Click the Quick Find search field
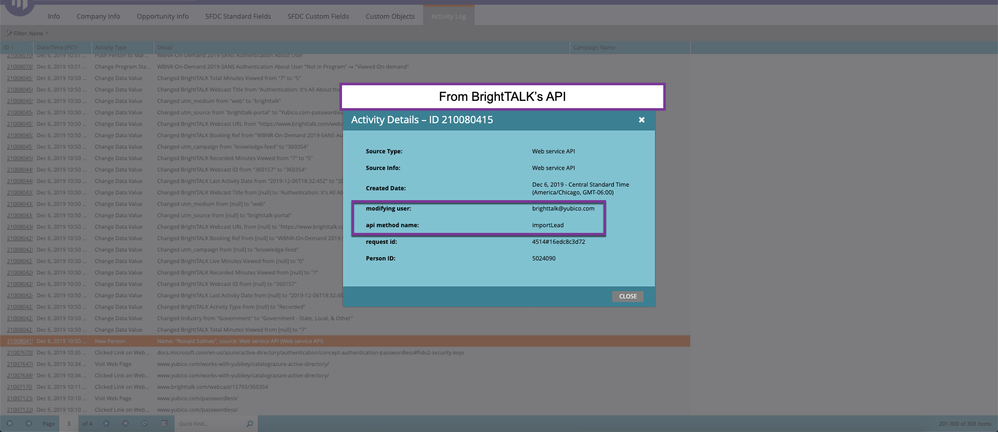The height and width of the screenshot is (432, 998). coord(210,424)
